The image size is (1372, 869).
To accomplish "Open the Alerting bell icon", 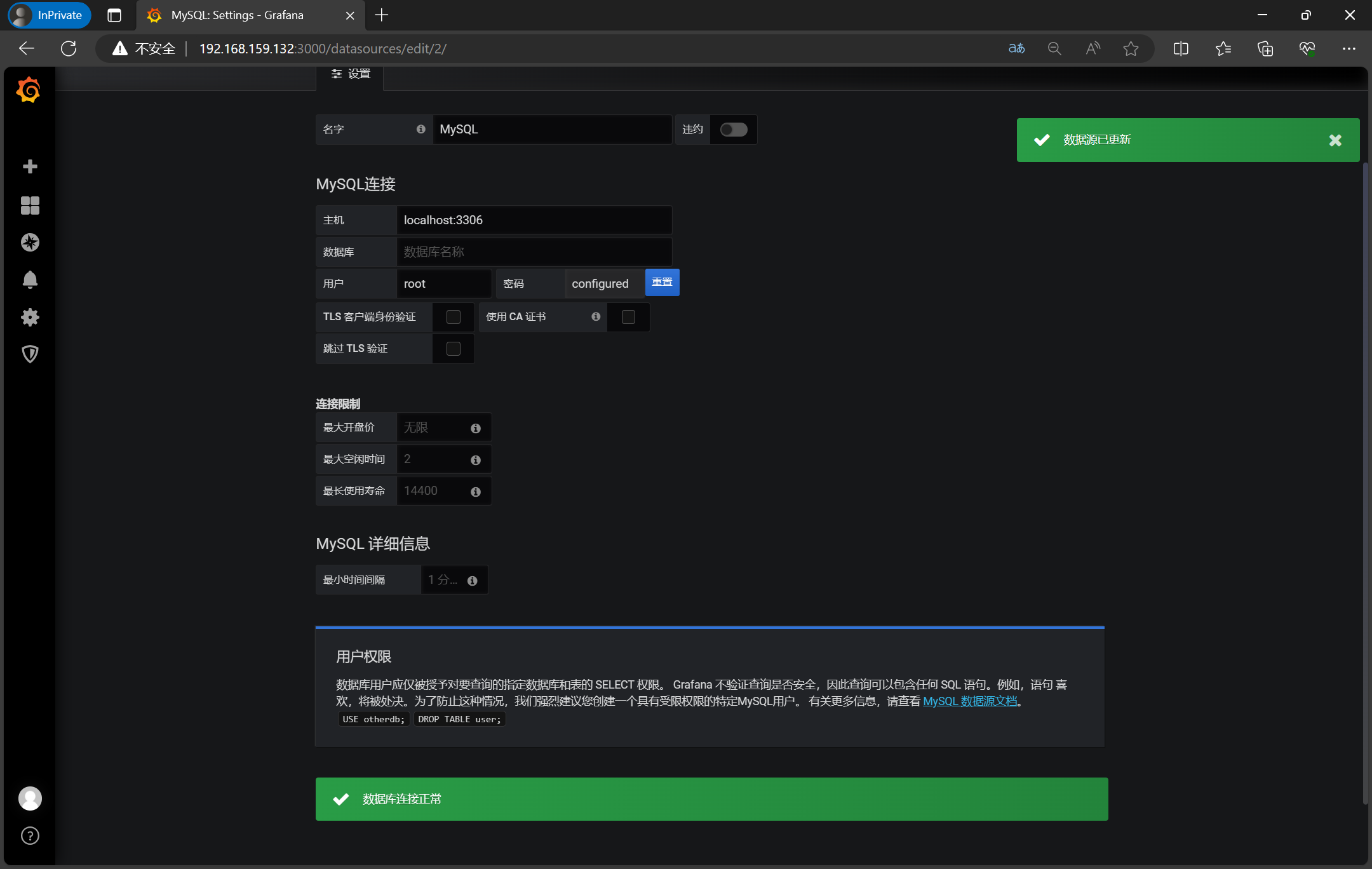I will pyautogui.click(x=30, y=280).
